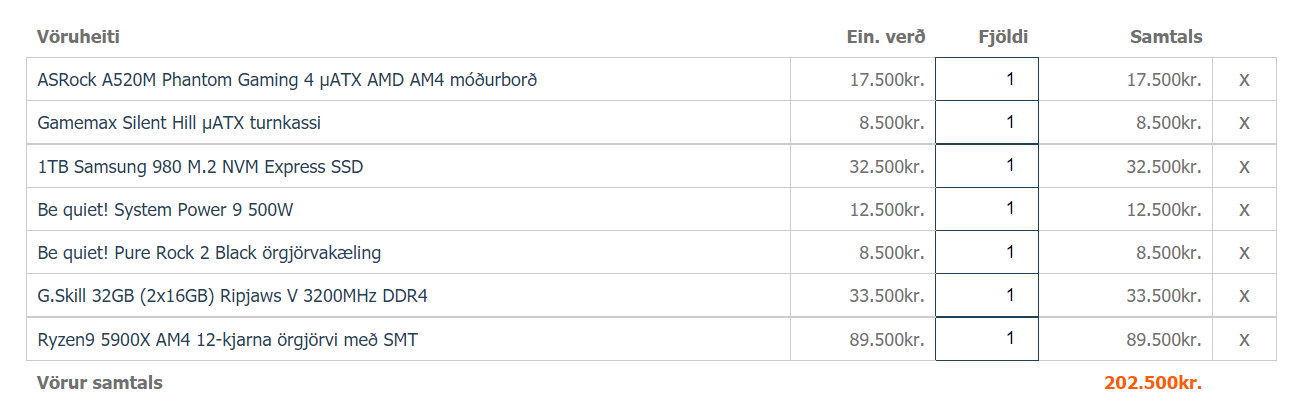Open G.Skill 32GB Ripjaws V product
Viewport: 1294px width, 405px height.
coord(233,297)
